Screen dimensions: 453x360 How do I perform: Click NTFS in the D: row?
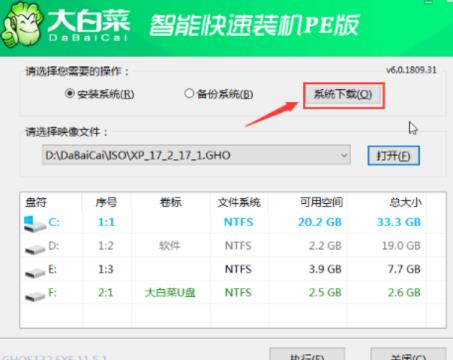(238, 246)
